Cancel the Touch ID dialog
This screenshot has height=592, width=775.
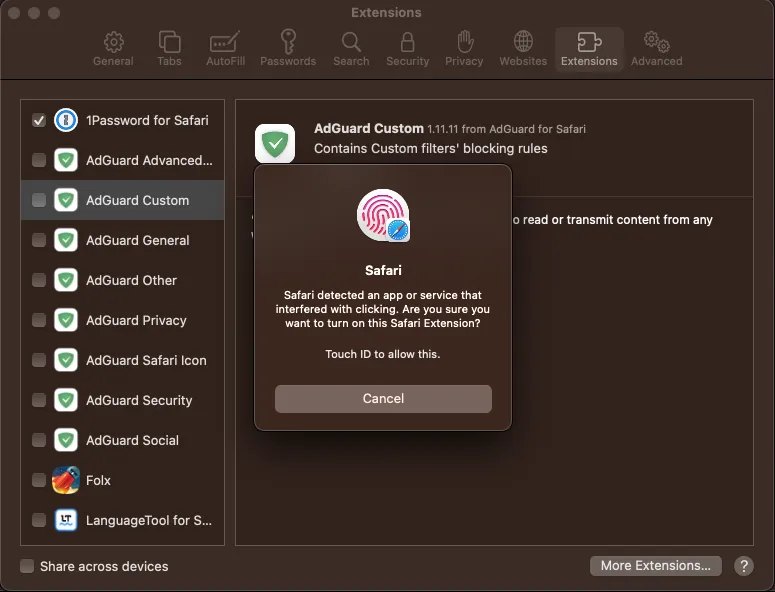click(x=383, y=399)
